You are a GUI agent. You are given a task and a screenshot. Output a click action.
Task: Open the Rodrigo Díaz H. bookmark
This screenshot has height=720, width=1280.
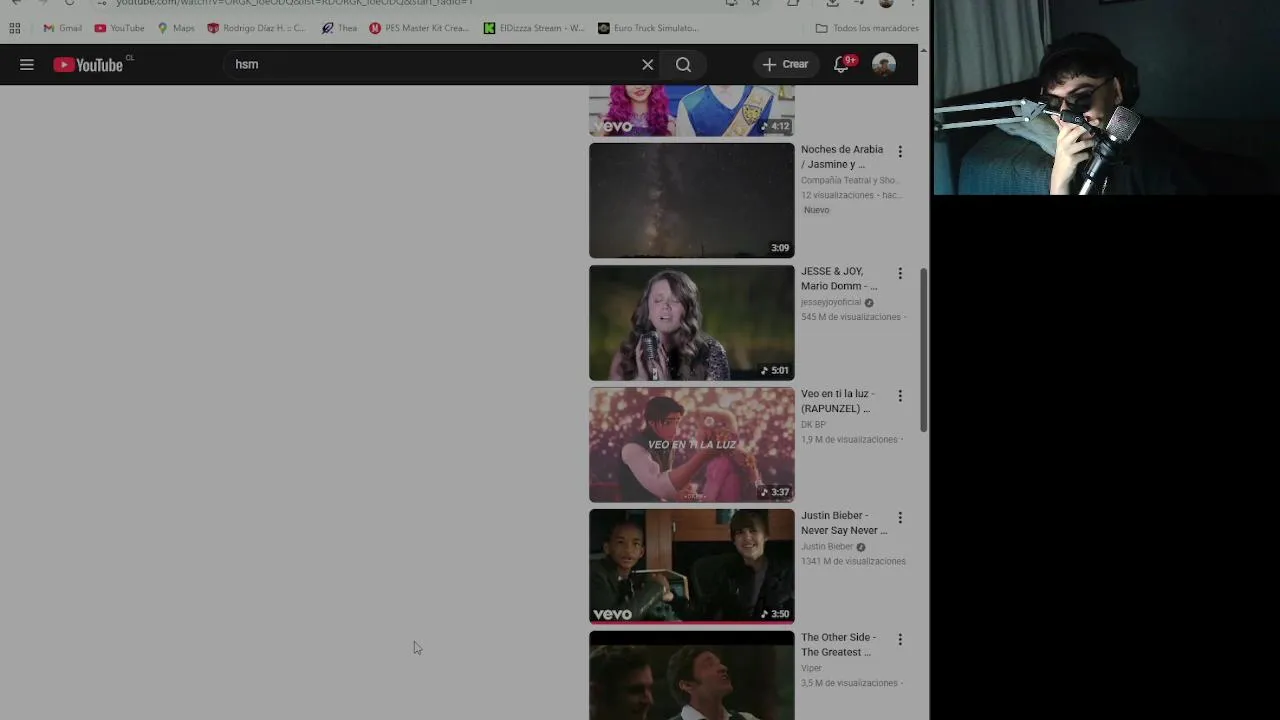click(x=256, y=28)
